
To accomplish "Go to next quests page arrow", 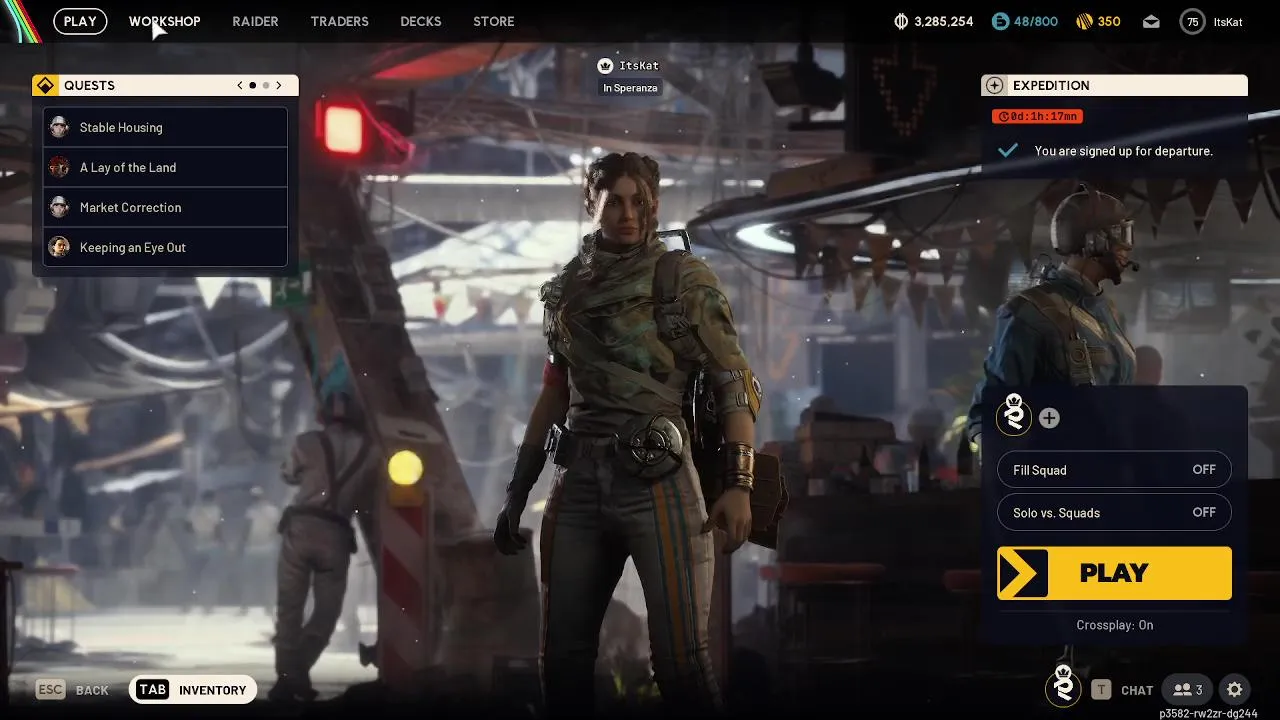I will [279, 85].
